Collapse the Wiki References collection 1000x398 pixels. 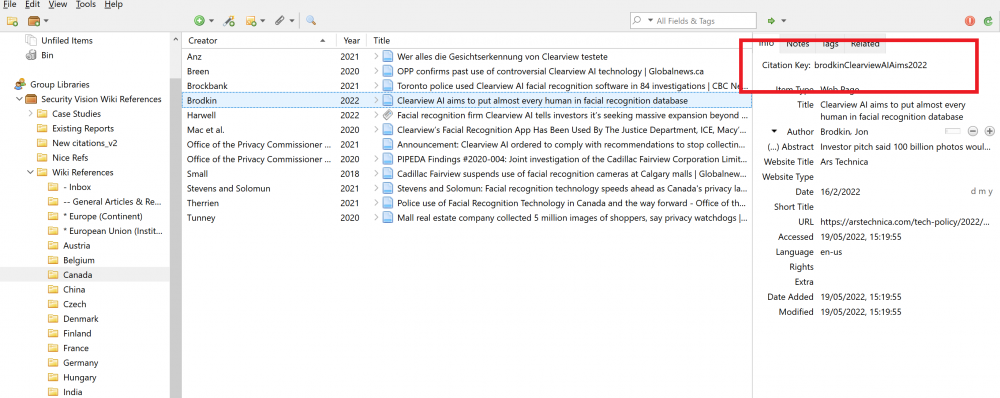click(x=31, y=172)
